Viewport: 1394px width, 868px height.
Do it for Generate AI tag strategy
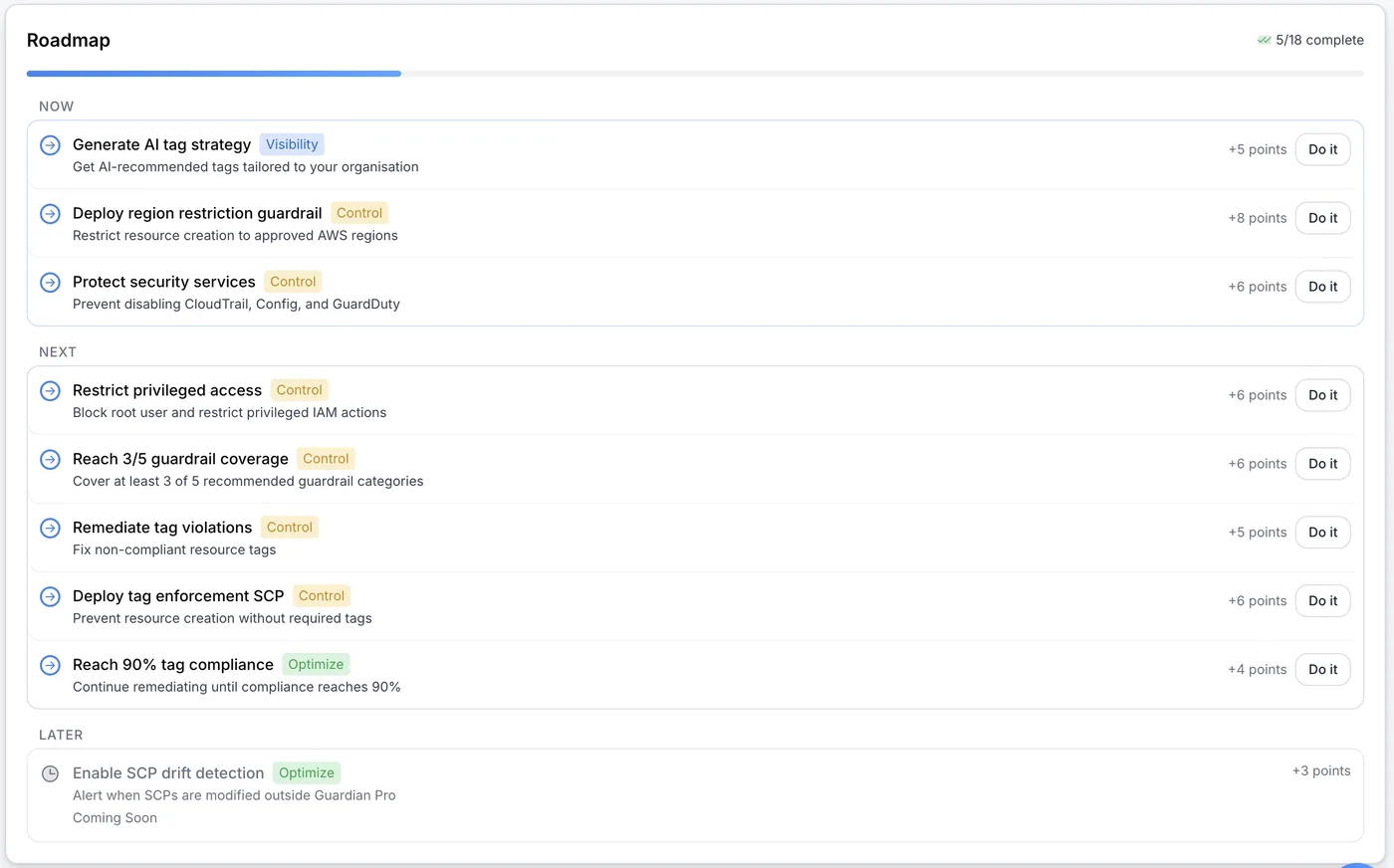[x=1322, y=149]
